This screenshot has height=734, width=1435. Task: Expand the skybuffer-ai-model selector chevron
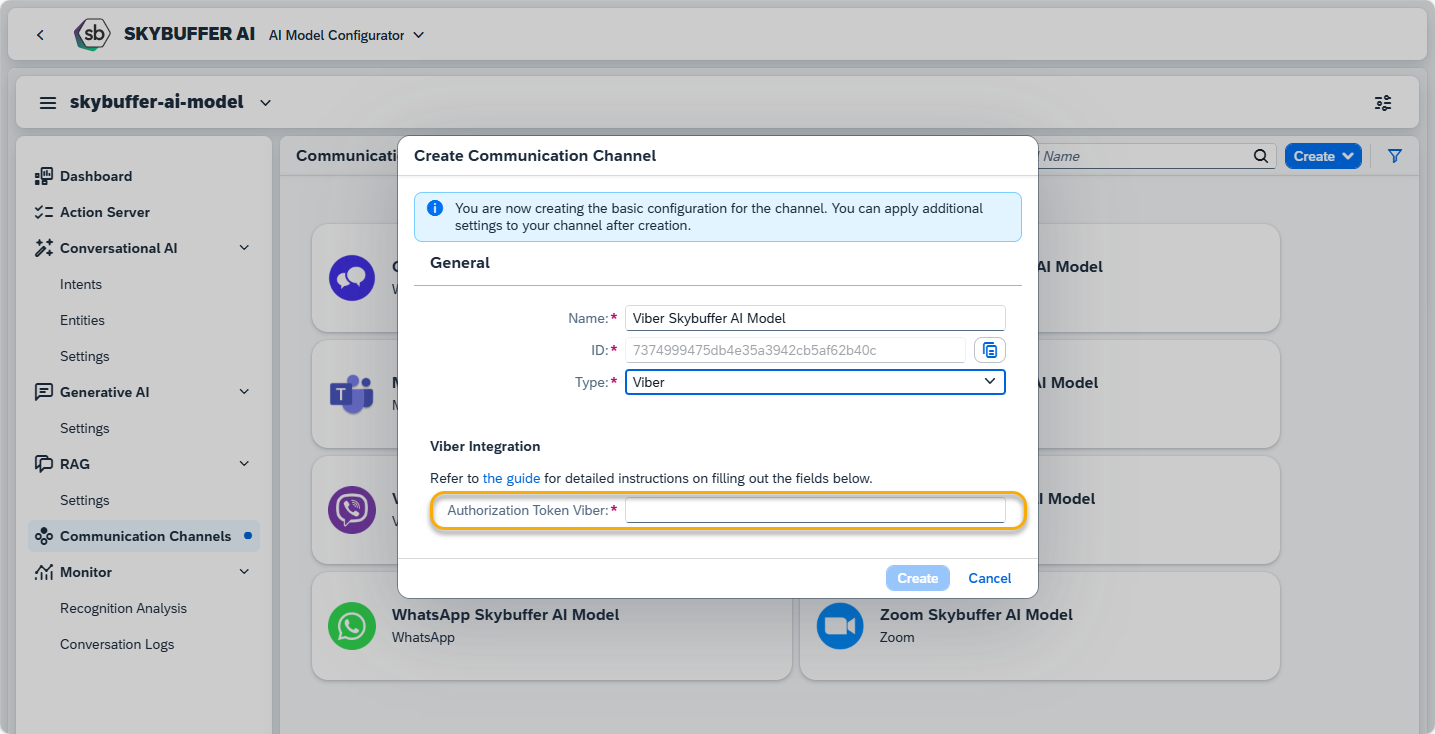[265, 102]
